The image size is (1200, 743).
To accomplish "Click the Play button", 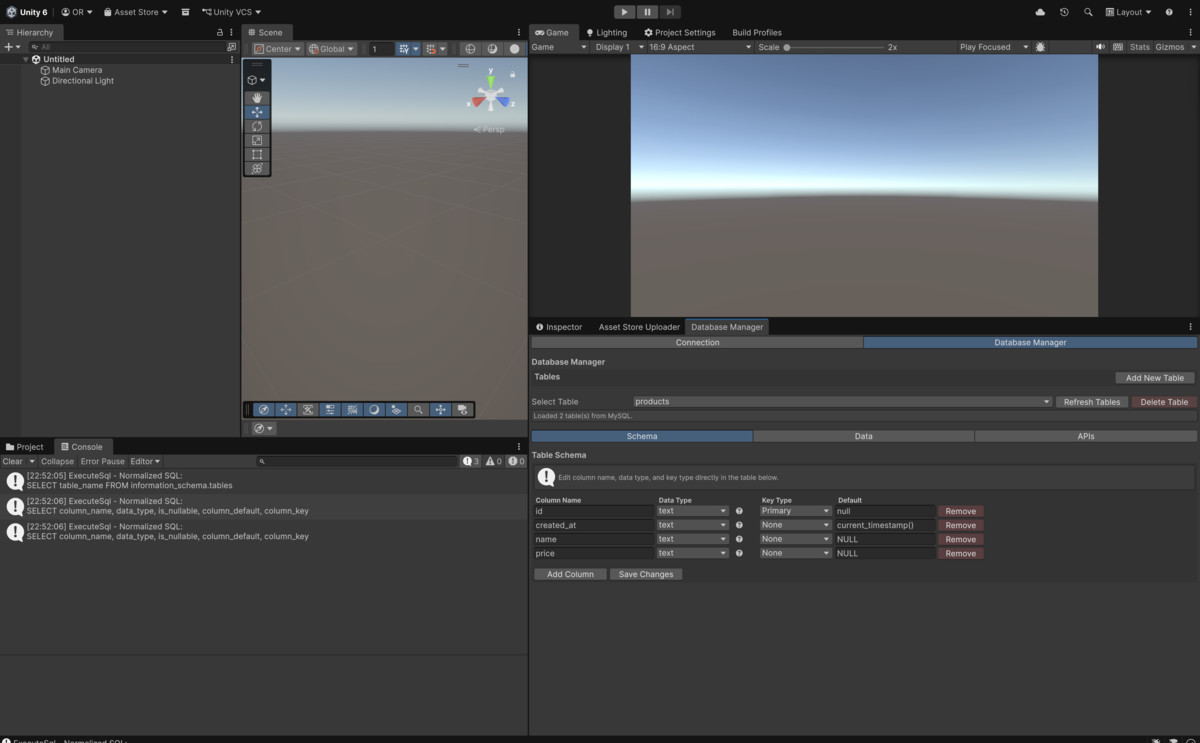I will [x=624, y=12].
